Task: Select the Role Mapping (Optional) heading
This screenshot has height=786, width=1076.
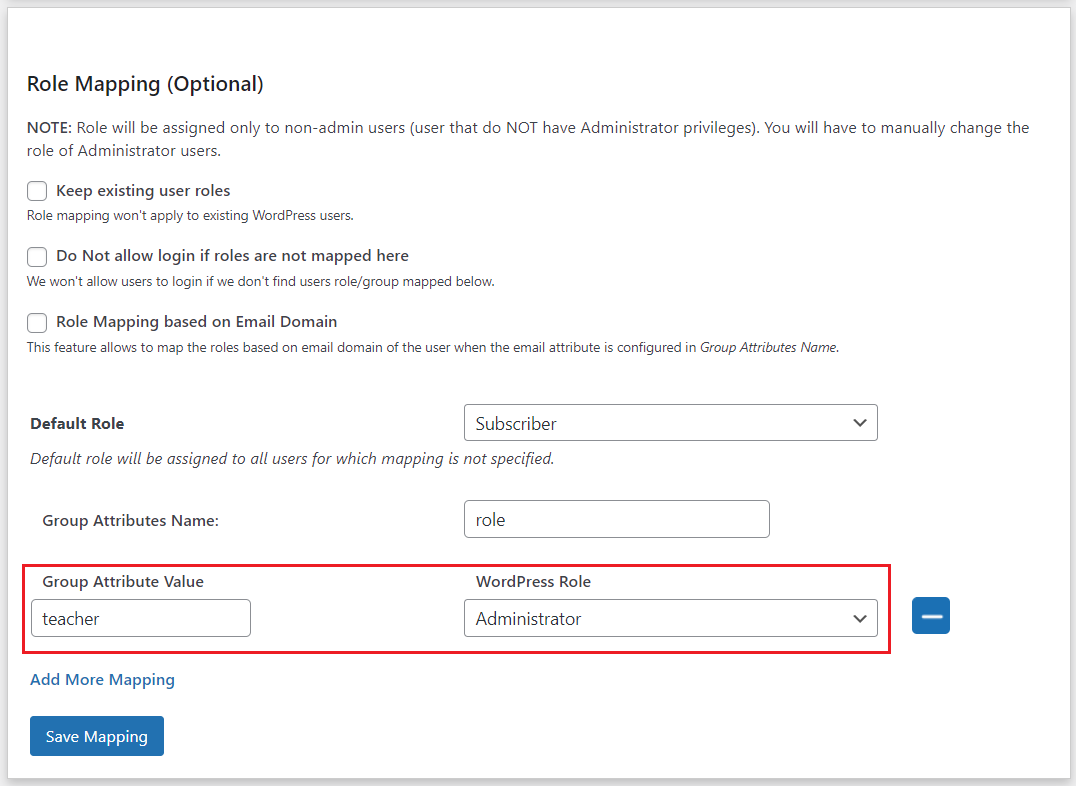Action: [145, 84]
